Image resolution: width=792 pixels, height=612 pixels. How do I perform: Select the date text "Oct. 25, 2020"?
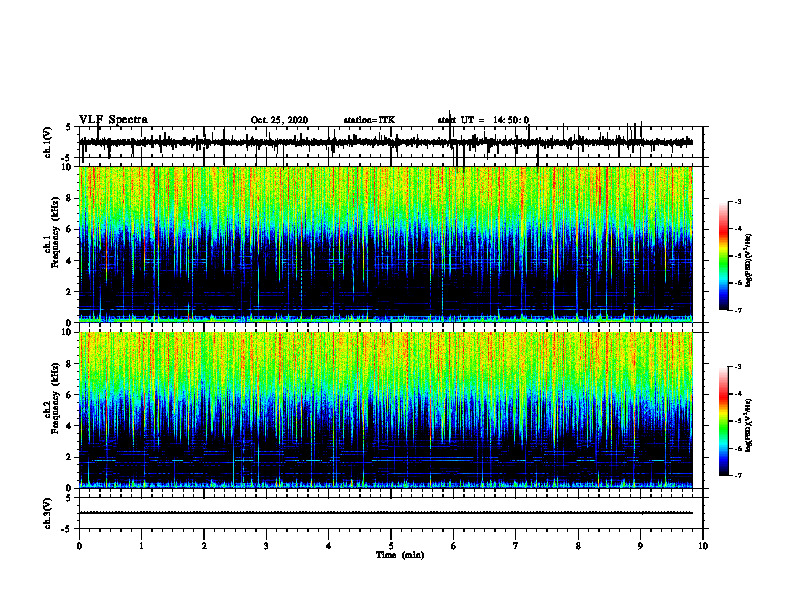(279, 120)
